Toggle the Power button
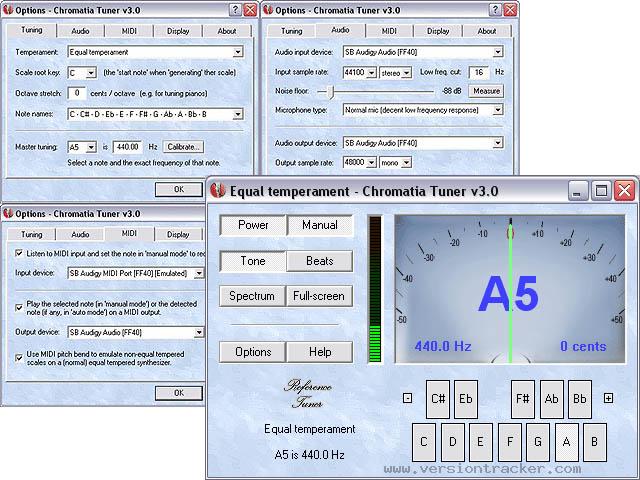Screen dimensions: 640x480 253,225
